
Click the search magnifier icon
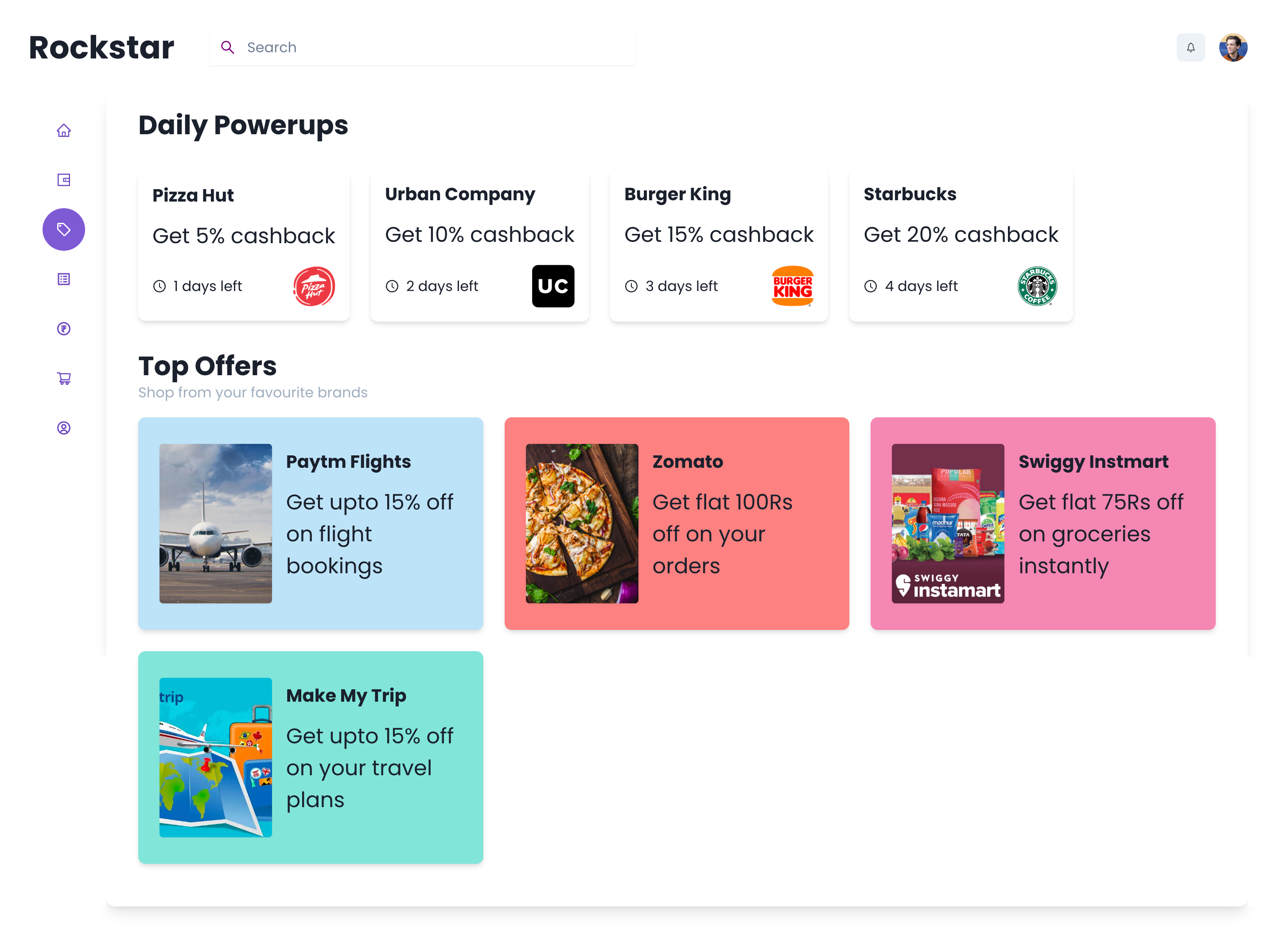(228, 47)
